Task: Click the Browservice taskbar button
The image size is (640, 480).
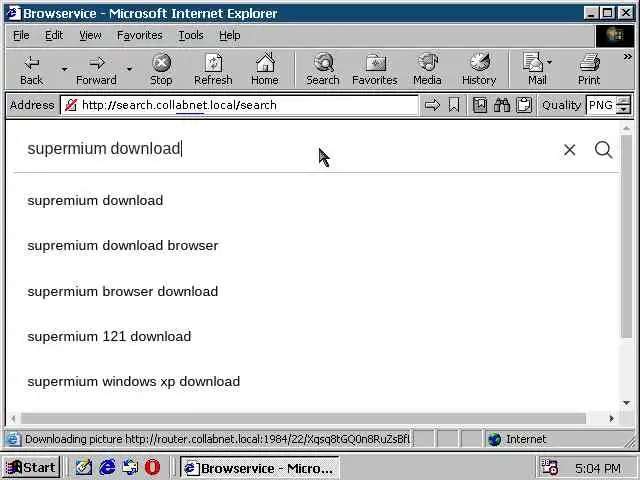Action: [260, 468]
